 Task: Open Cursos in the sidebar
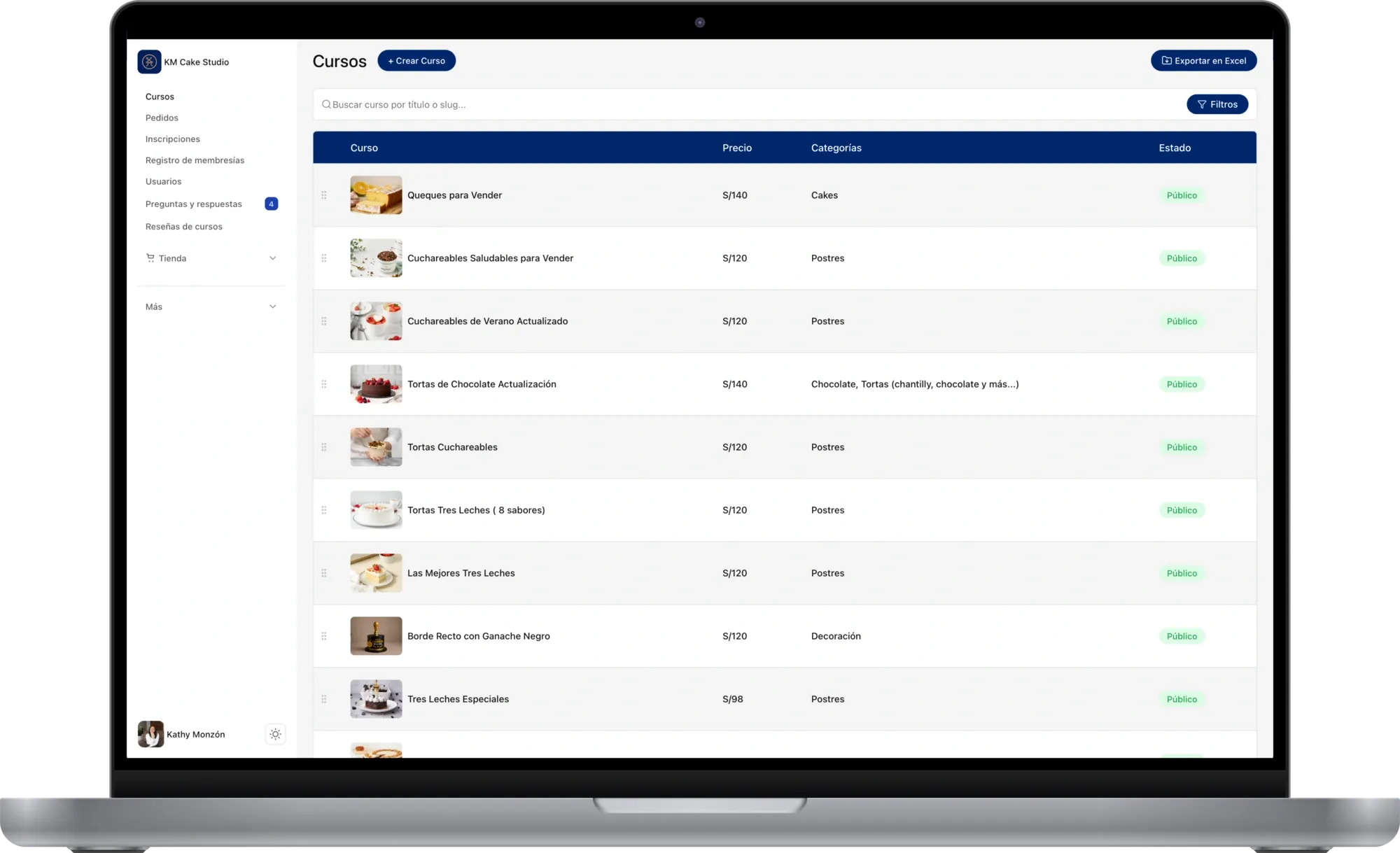(x=160, y=97)
